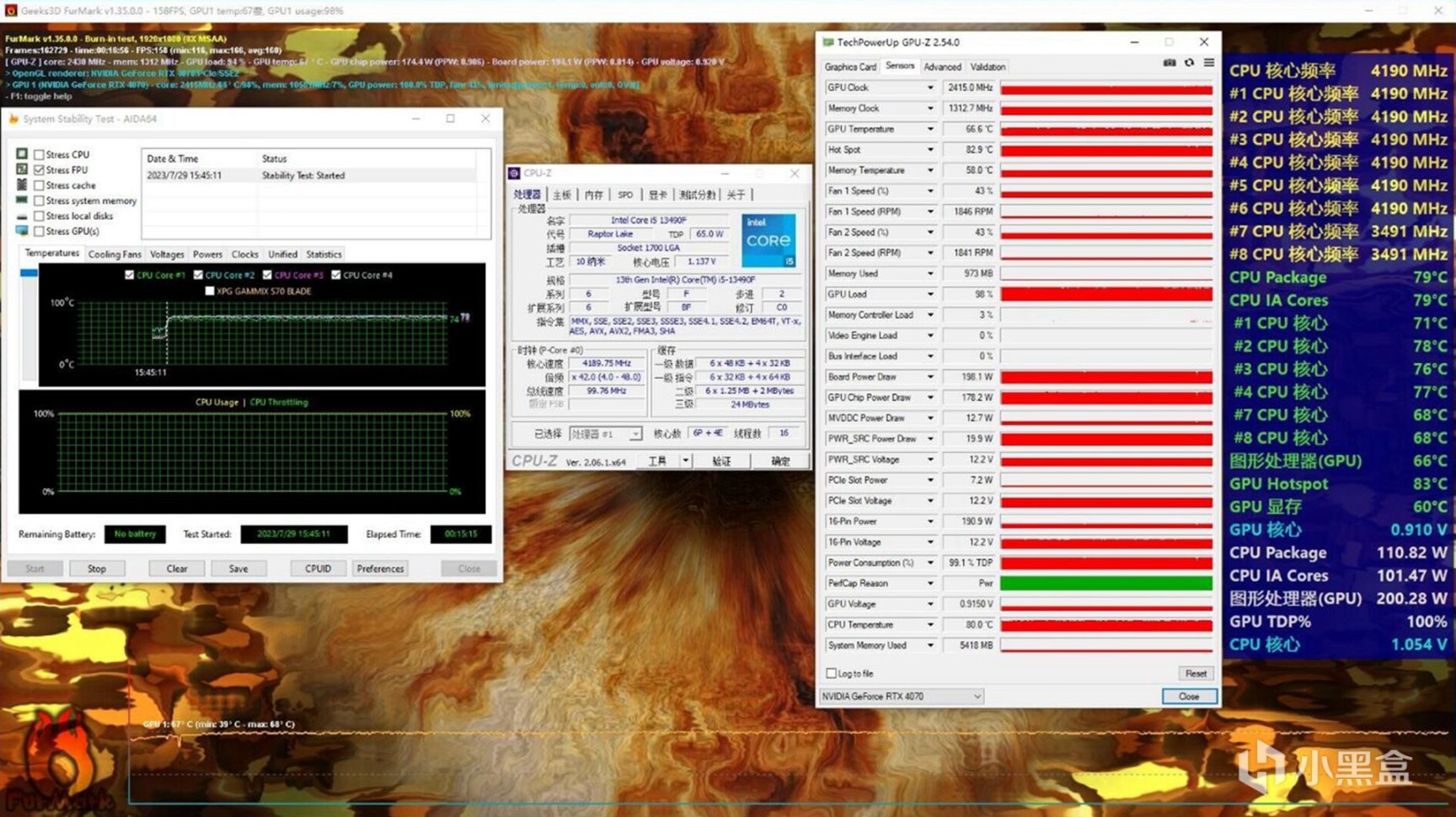Switch to the Cooling Fans tab

point(115,254)
